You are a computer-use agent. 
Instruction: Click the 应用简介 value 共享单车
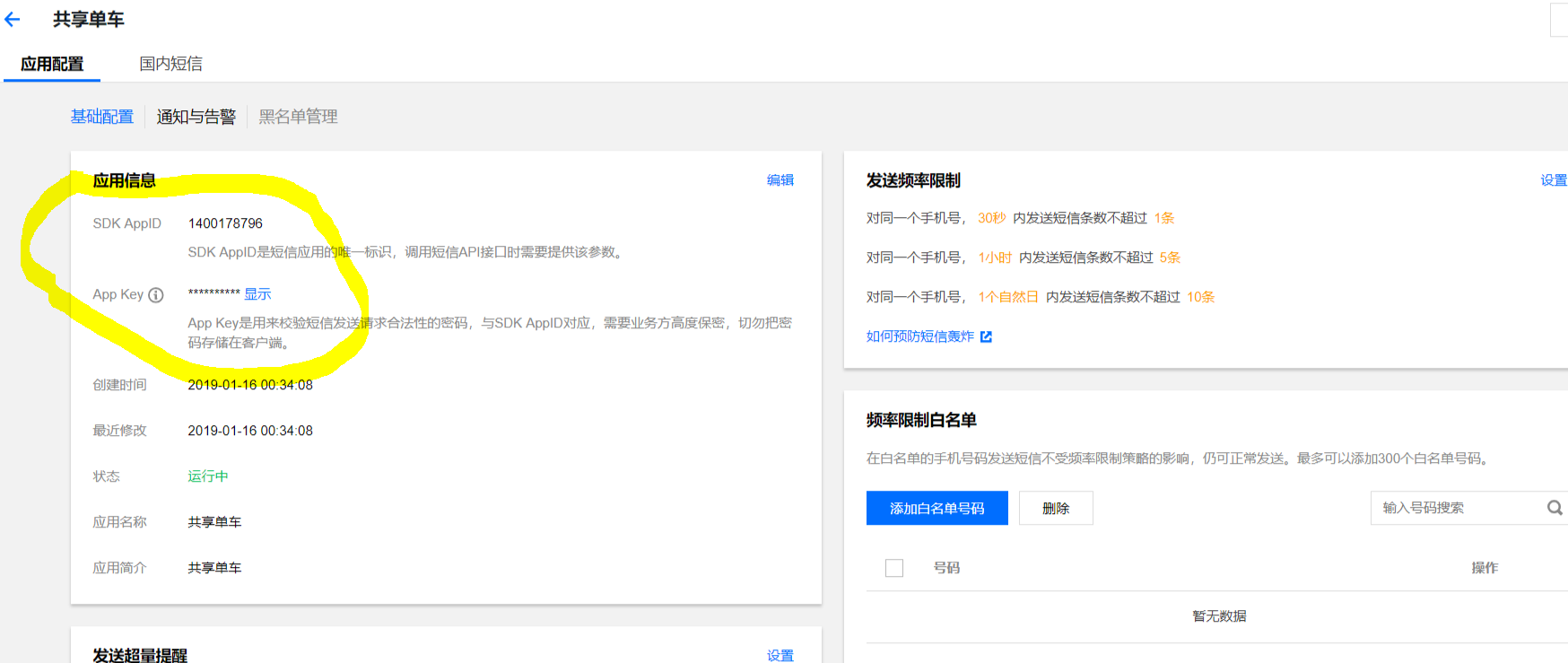(214, 568)
